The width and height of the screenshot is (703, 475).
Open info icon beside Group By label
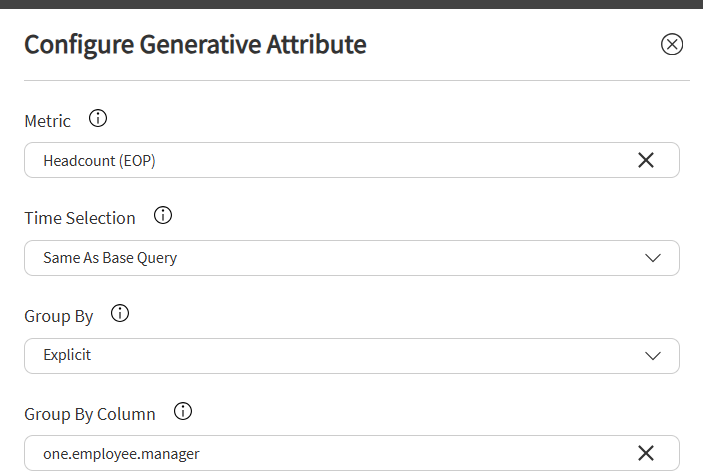tap(120, 313)
